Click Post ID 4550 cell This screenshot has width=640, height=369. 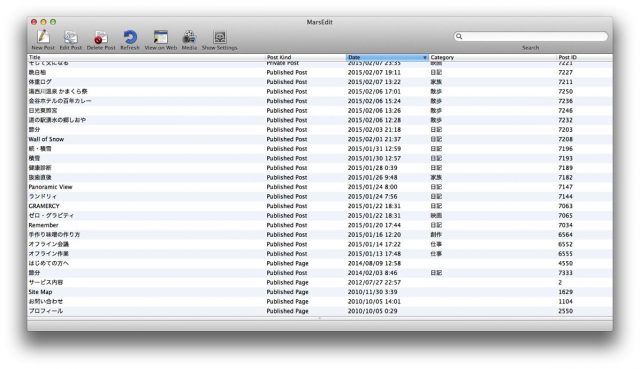(565, 263)
